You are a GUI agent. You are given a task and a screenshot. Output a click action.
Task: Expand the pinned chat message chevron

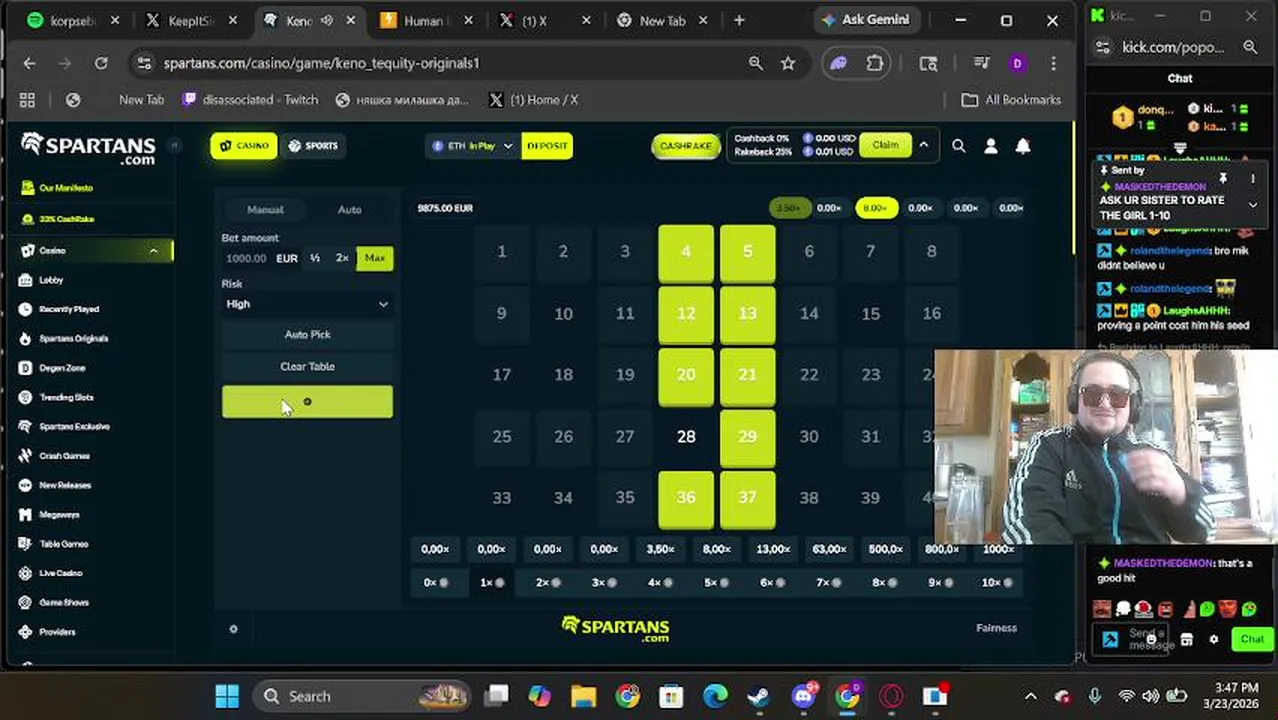pyautogui.click(x=1252, y=204)
